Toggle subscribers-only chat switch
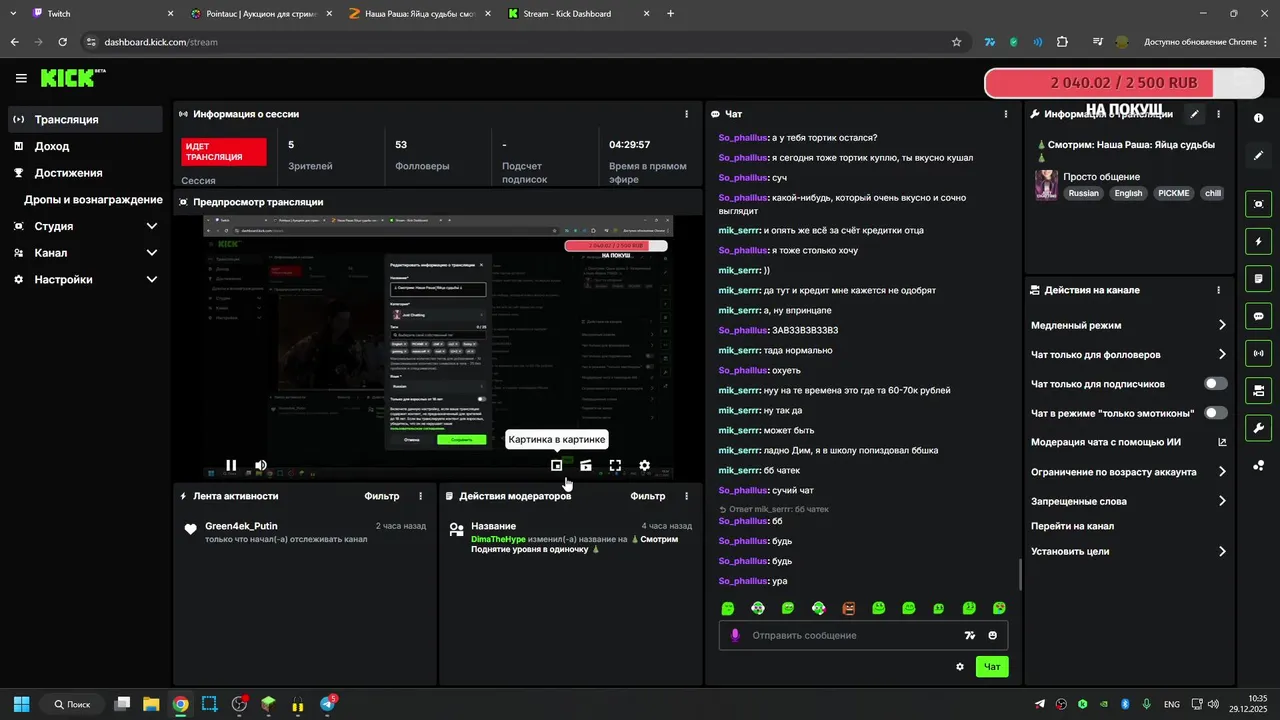 tap(1216, 383)
